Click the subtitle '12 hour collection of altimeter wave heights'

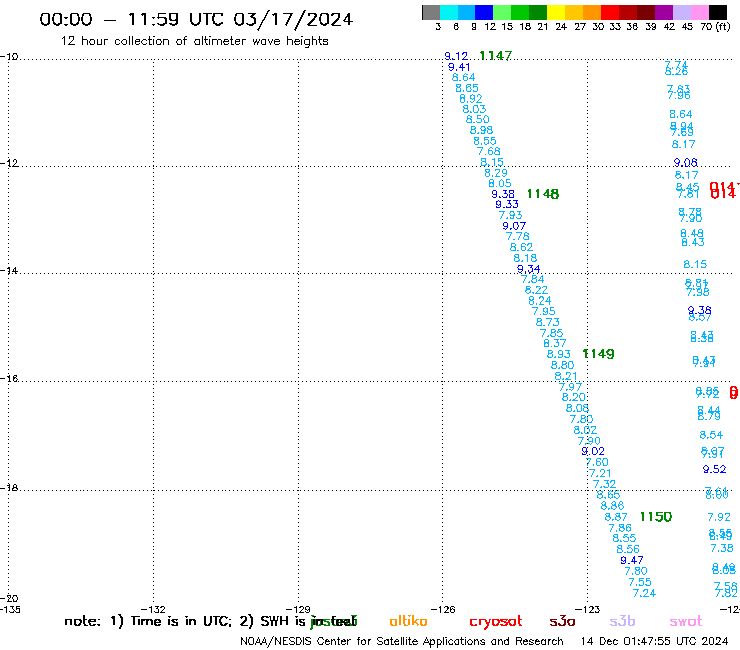tap(194, 41)
